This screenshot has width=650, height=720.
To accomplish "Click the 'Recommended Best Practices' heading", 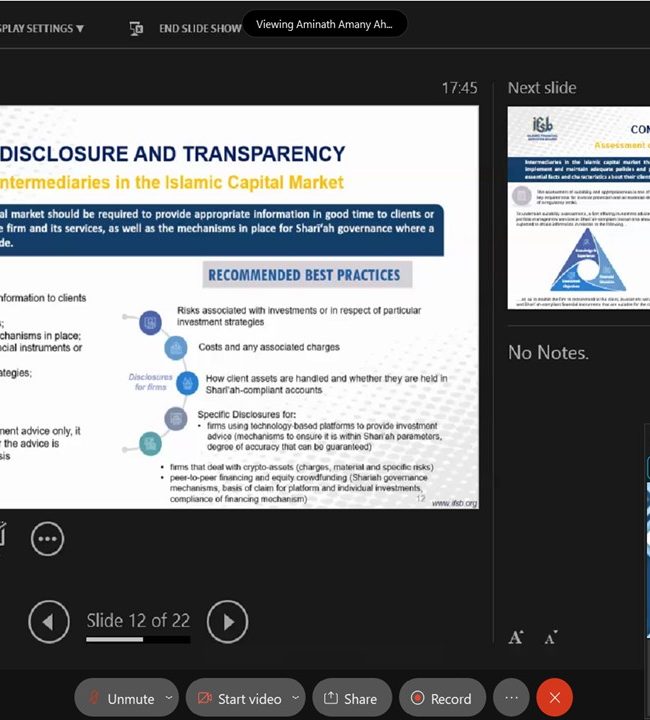I will point(307,275).
